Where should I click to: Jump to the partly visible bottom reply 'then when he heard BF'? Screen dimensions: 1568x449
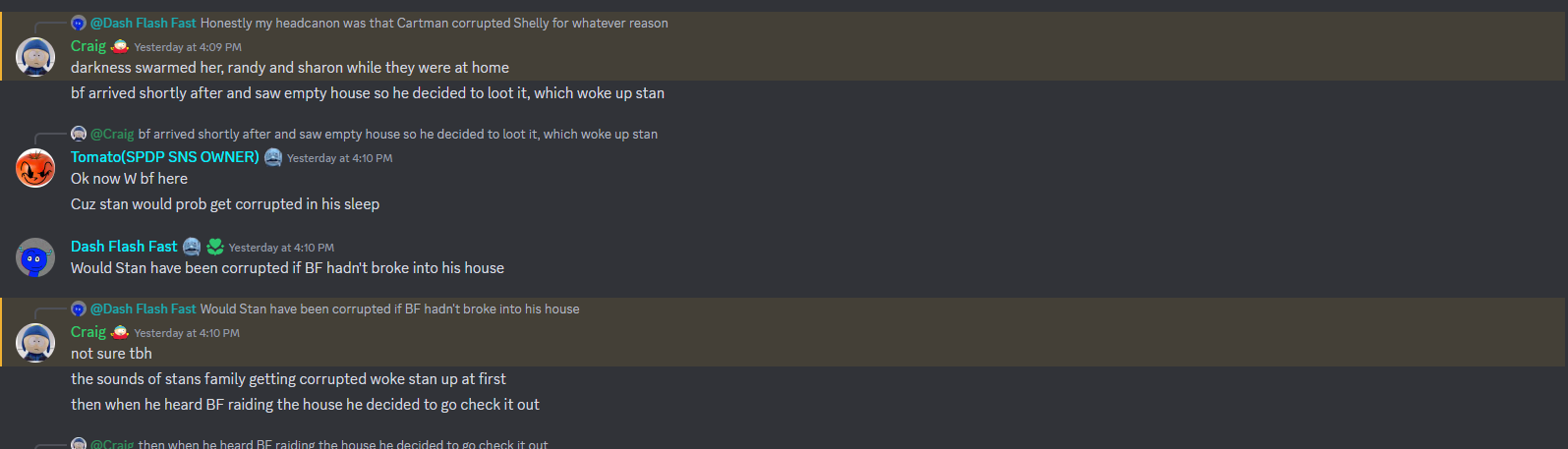(x=343, y=444)
